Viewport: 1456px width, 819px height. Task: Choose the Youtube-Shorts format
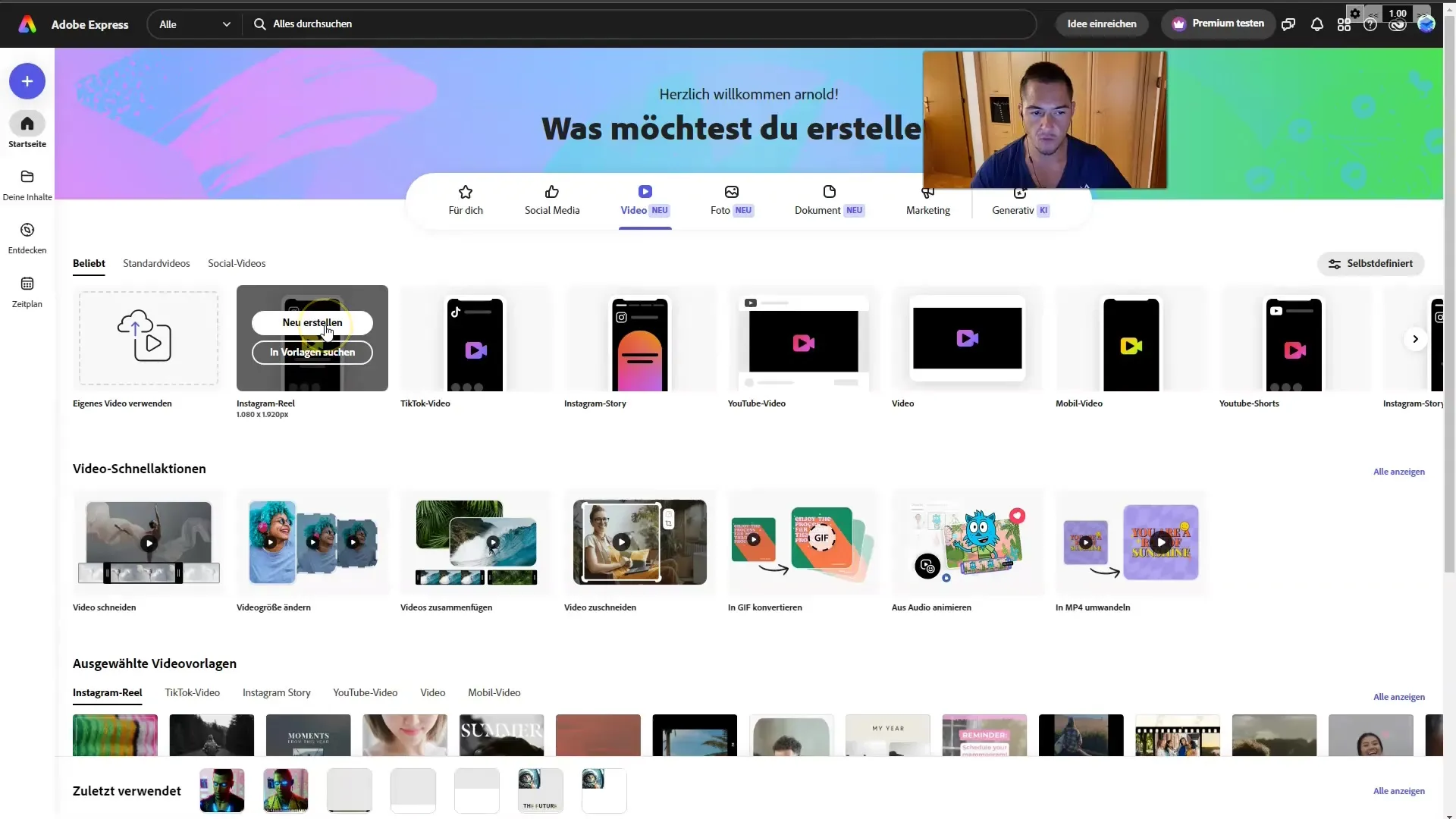click(x=1295, y=340)
